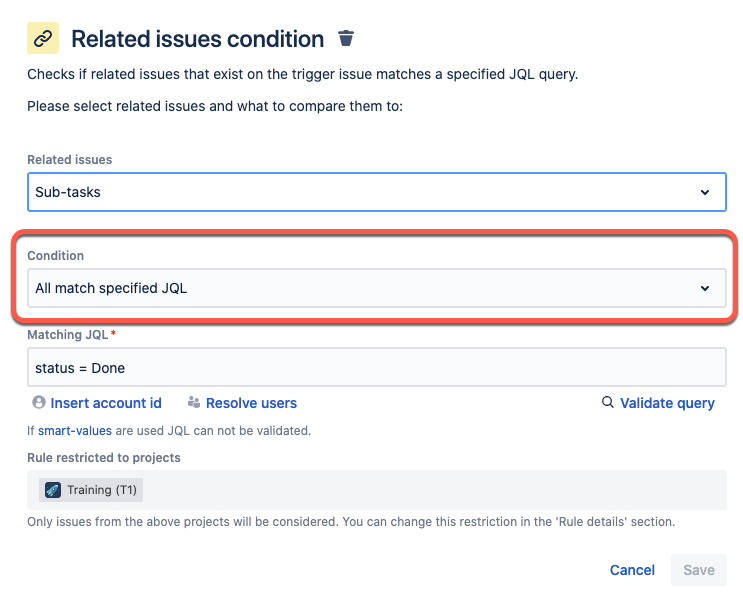743x614 pixels.
Task: Click the Training project rocket avatar
Action: tap(53, 490)
